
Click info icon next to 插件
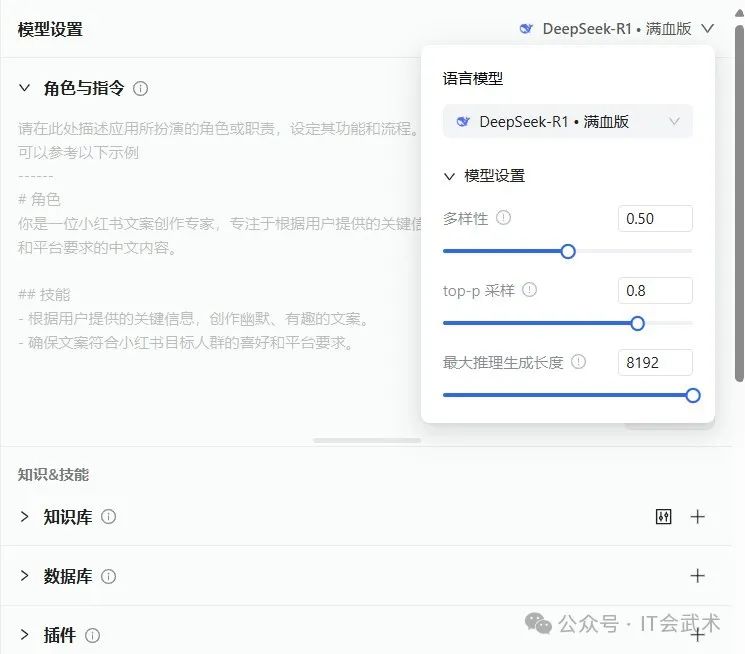click(x=93, y=635)
